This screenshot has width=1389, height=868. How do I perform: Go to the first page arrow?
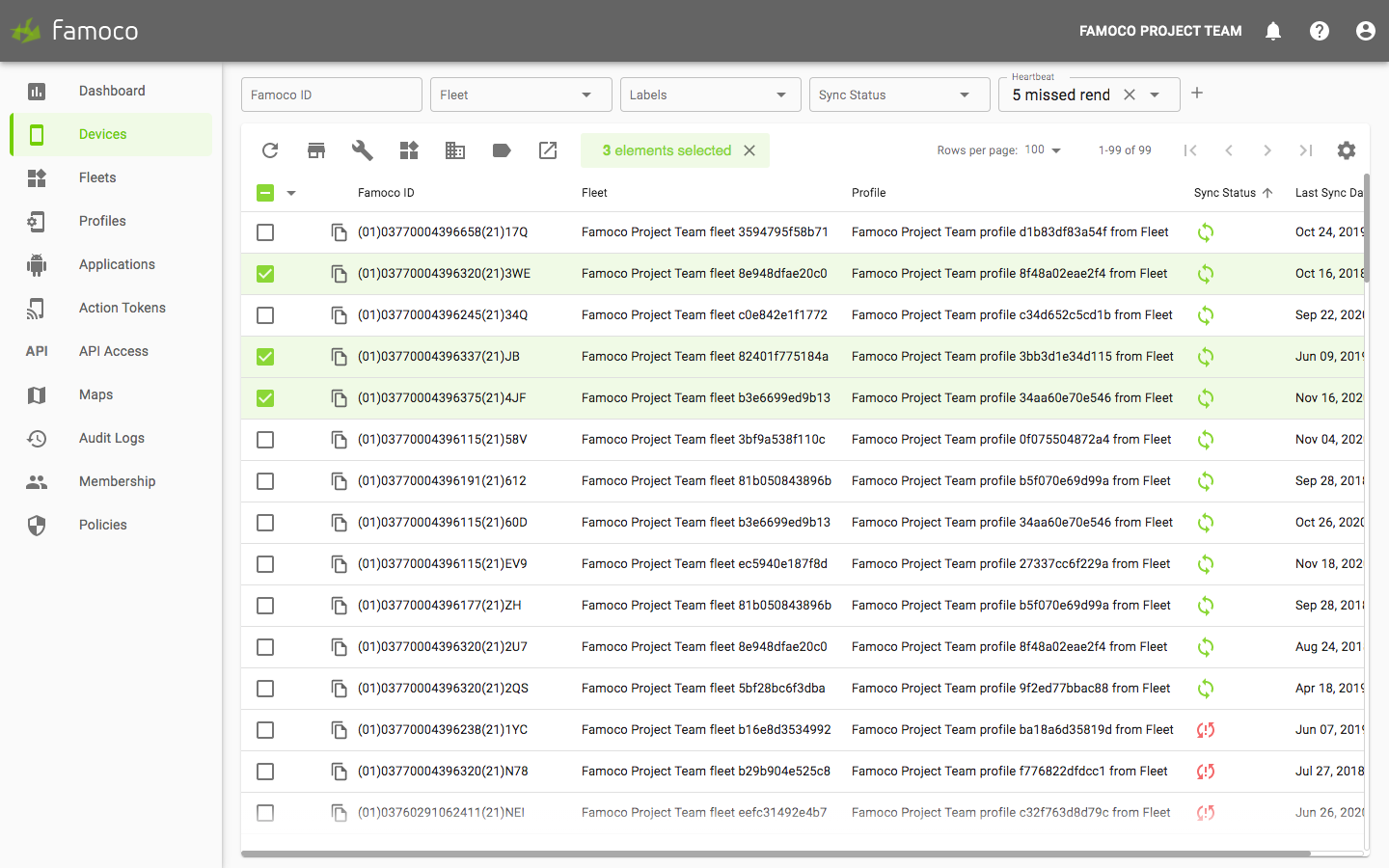coord(1190,150)
